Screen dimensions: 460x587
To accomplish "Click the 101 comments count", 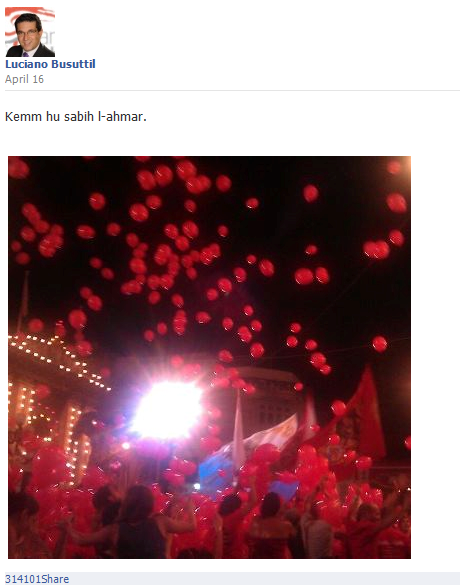I will coord(32,579).
